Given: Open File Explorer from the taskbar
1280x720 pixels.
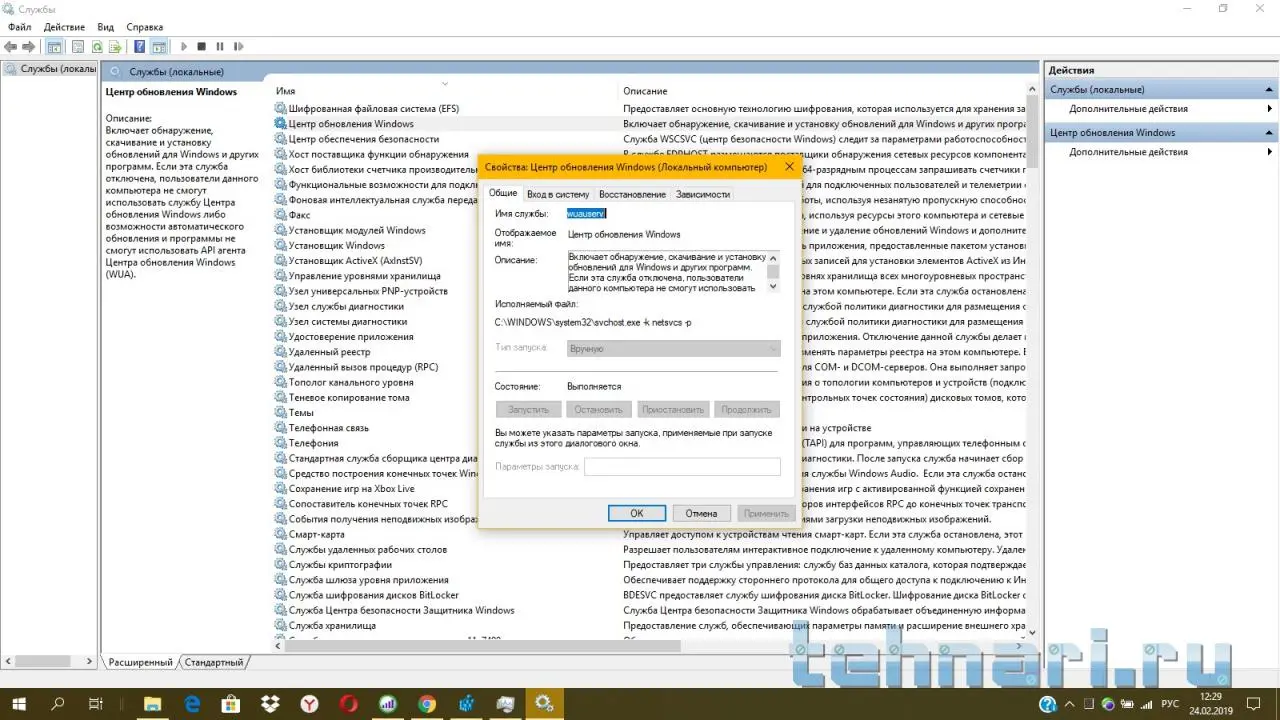Looking at the screenshot, I should click(x=153, y=704).
